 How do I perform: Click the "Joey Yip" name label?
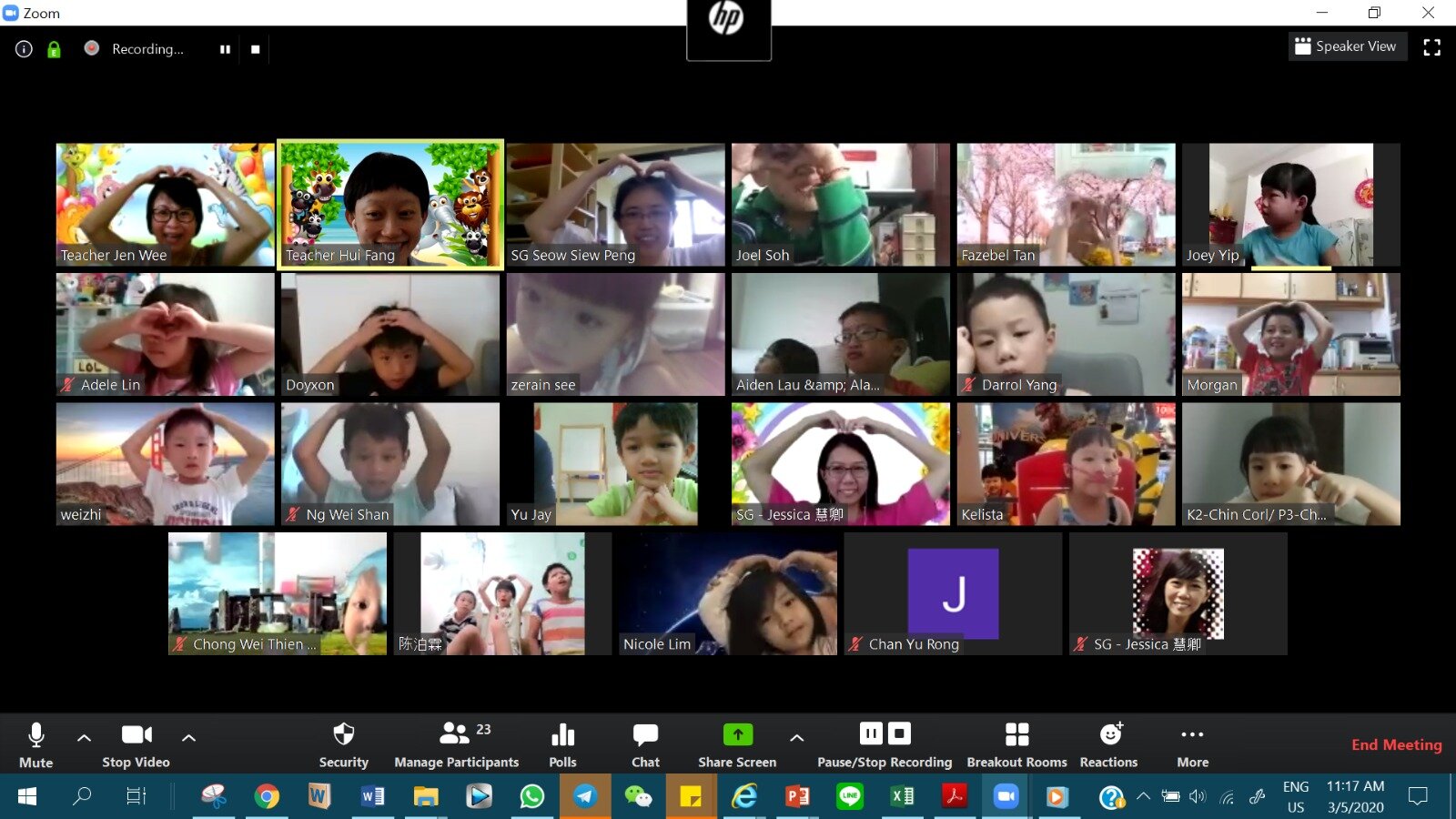(x=1212, y=256)
